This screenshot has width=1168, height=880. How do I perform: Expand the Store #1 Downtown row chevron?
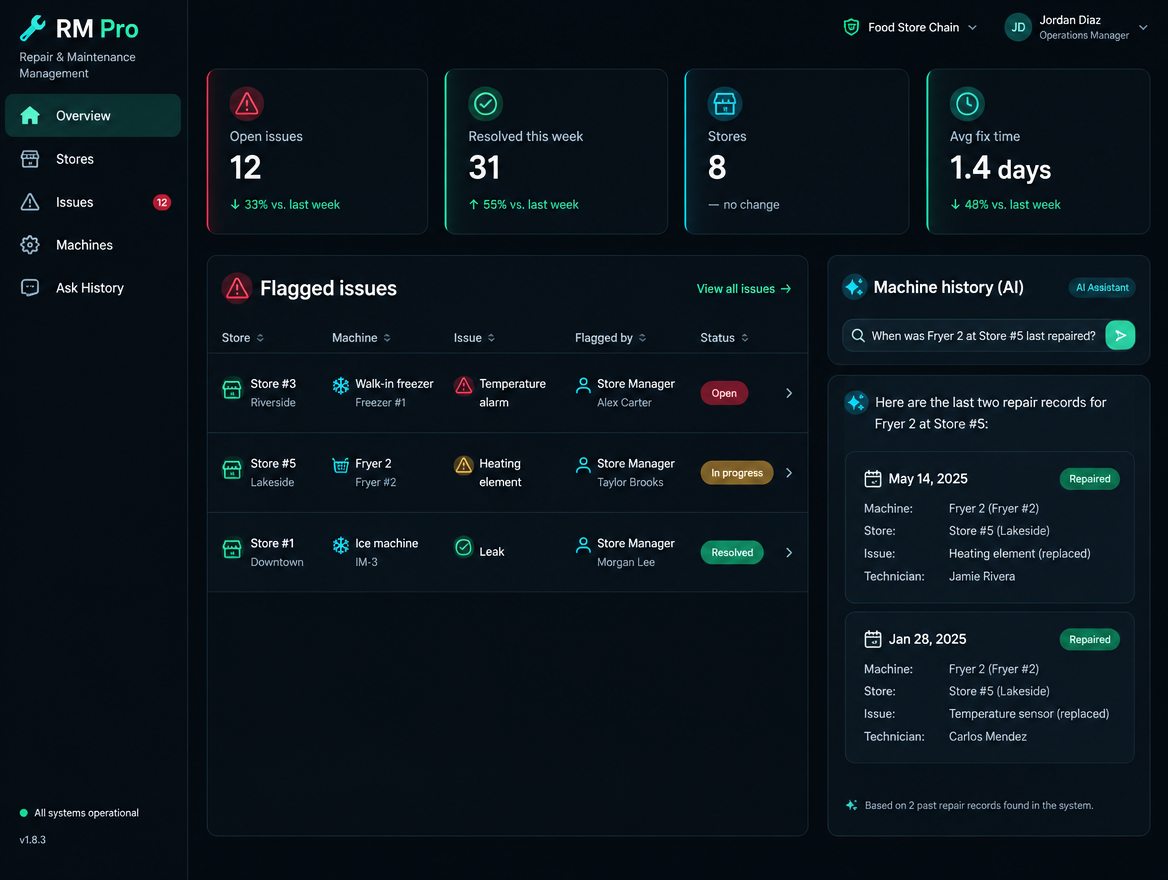click(x=789, y=552)
